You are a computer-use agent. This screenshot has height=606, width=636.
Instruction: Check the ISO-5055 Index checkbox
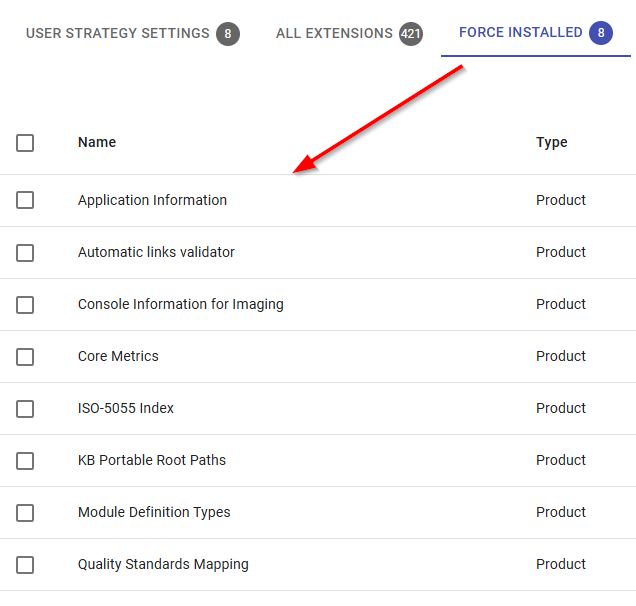tap(25, 408)
